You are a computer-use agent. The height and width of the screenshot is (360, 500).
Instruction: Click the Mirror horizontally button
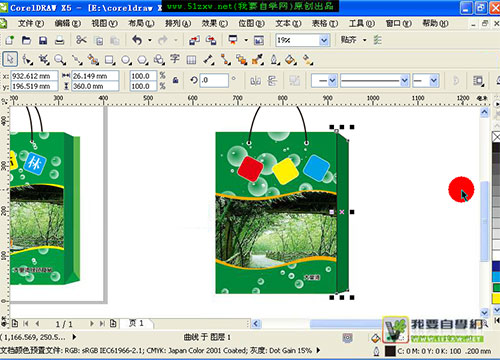256,80
